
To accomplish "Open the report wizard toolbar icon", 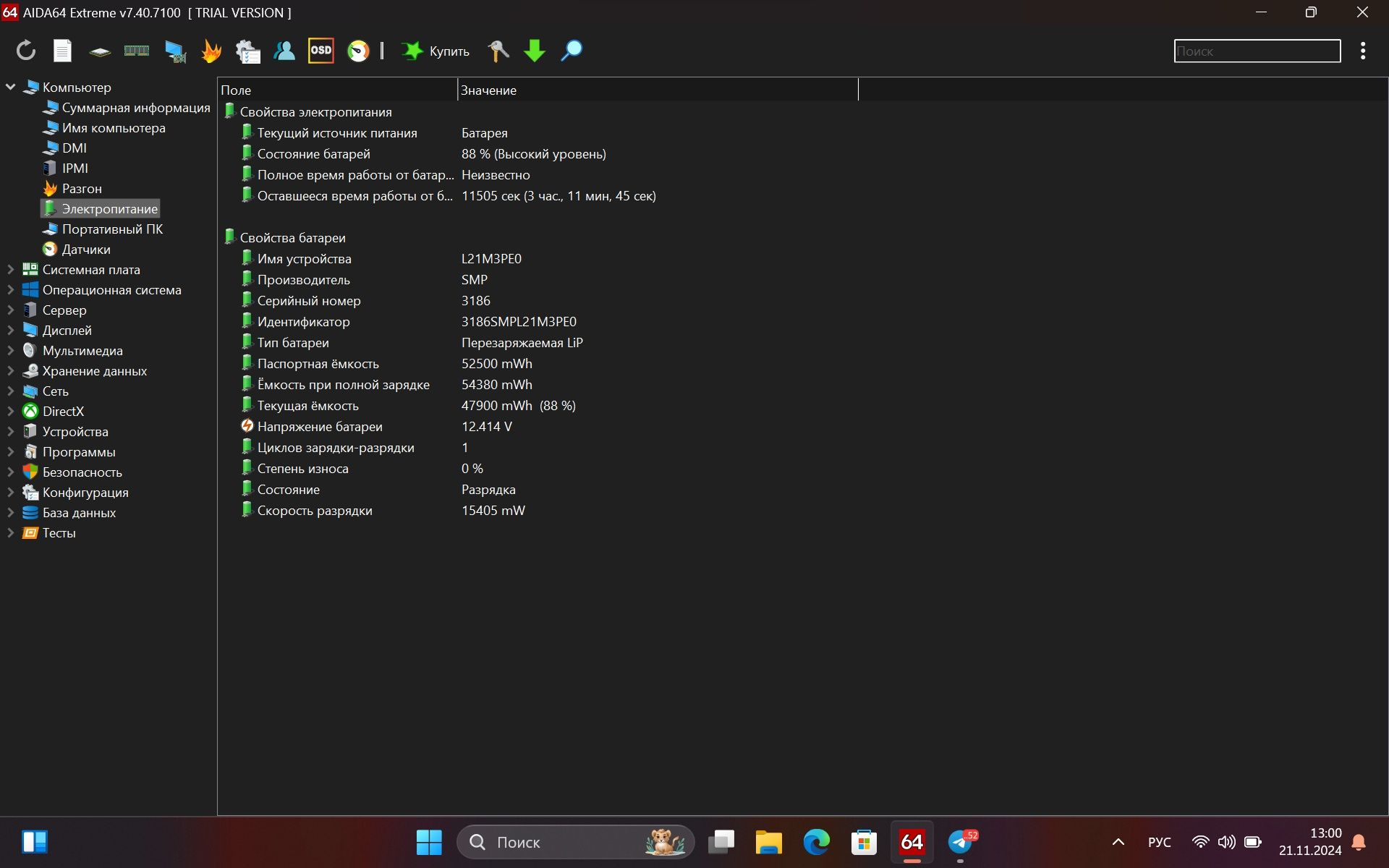I will pyautogui.click(x=248, y=51).
